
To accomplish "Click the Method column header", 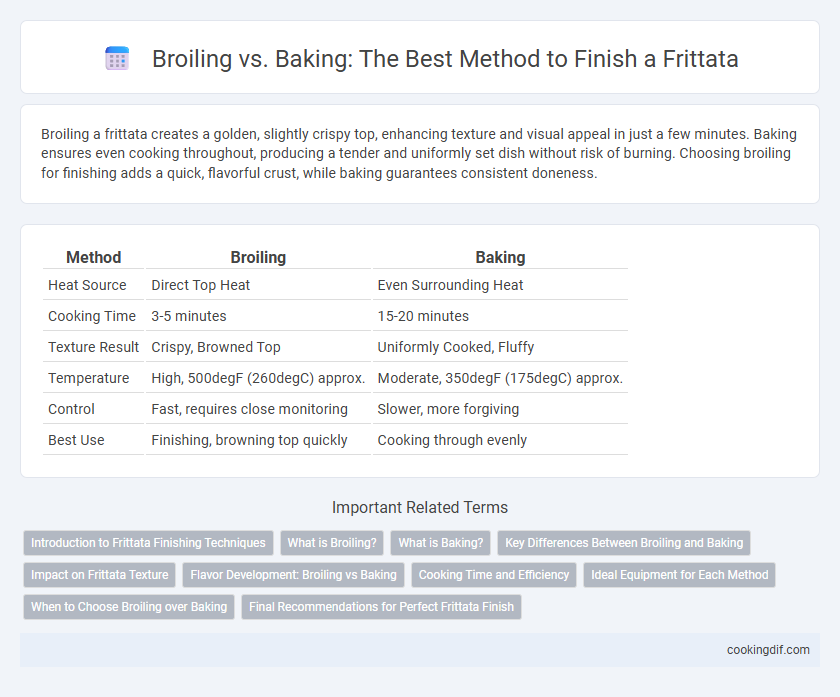I will click(93, 258).
